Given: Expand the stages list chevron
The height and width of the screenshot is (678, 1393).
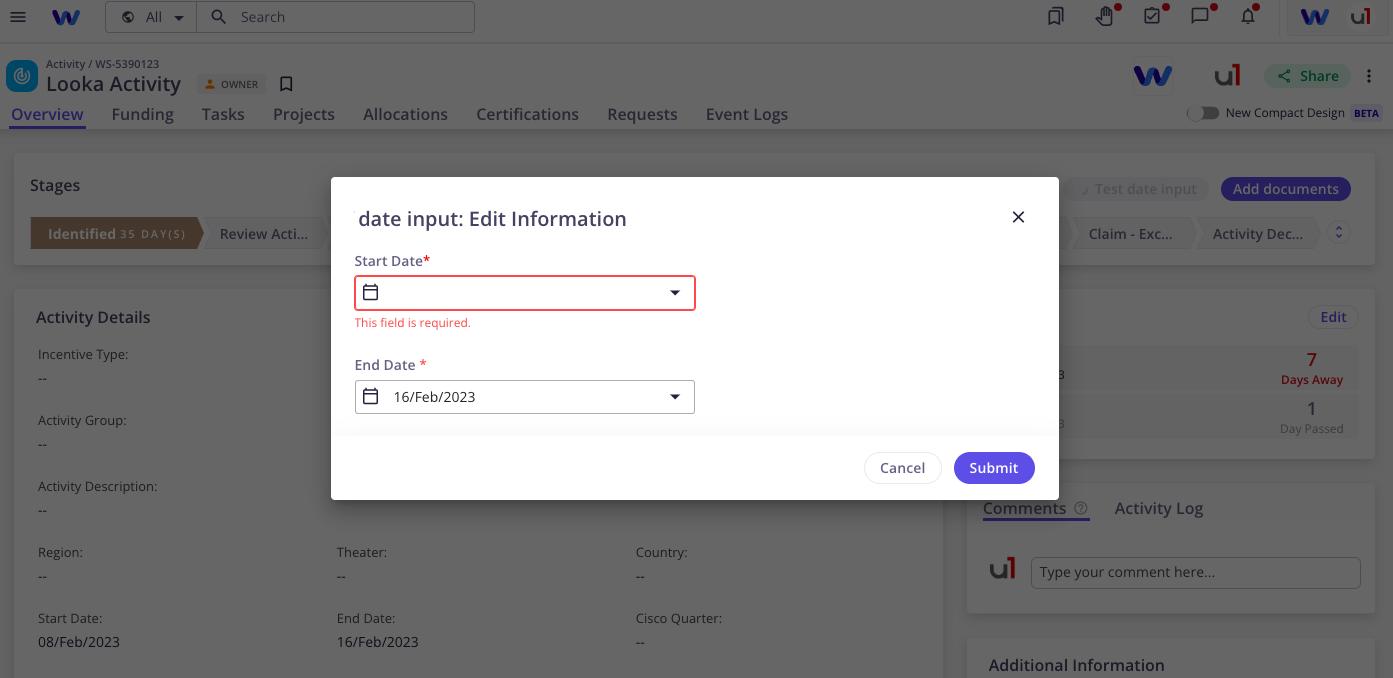Looking at the screenshot, I should 1339,233.
